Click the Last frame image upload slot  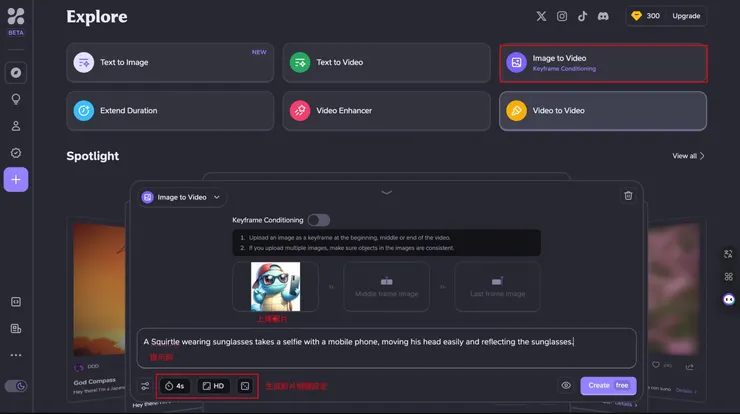coord(497,287)
